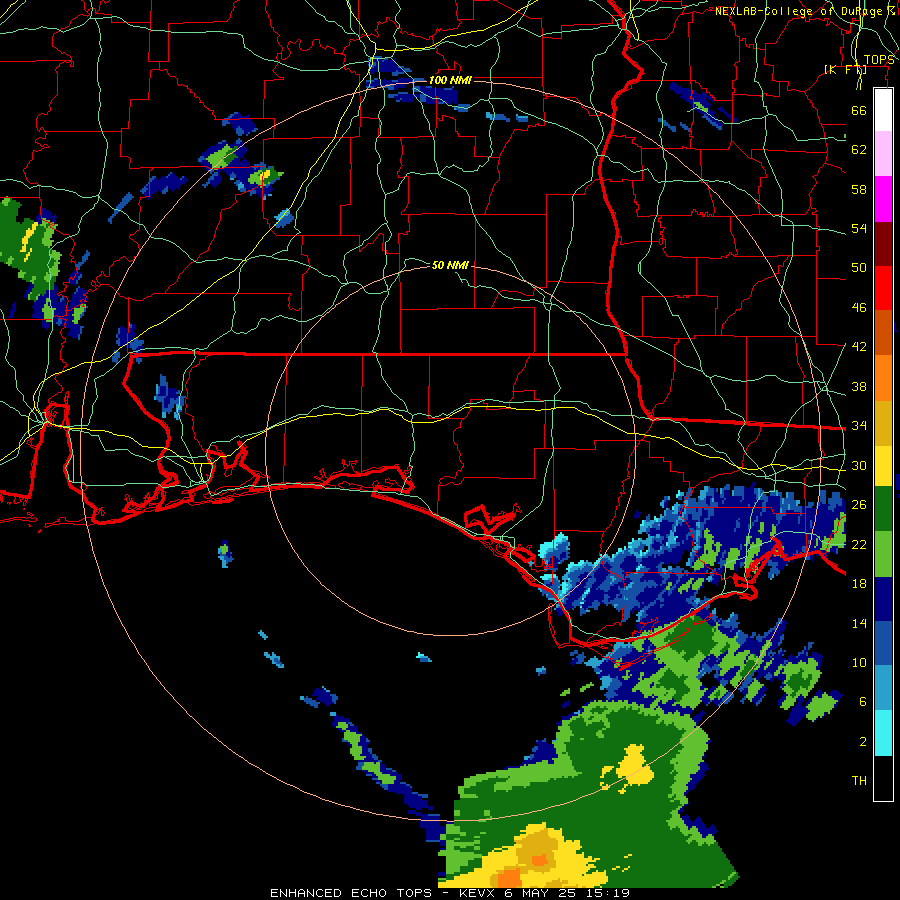Click the legend value '26'

click(x=859, y=505)
